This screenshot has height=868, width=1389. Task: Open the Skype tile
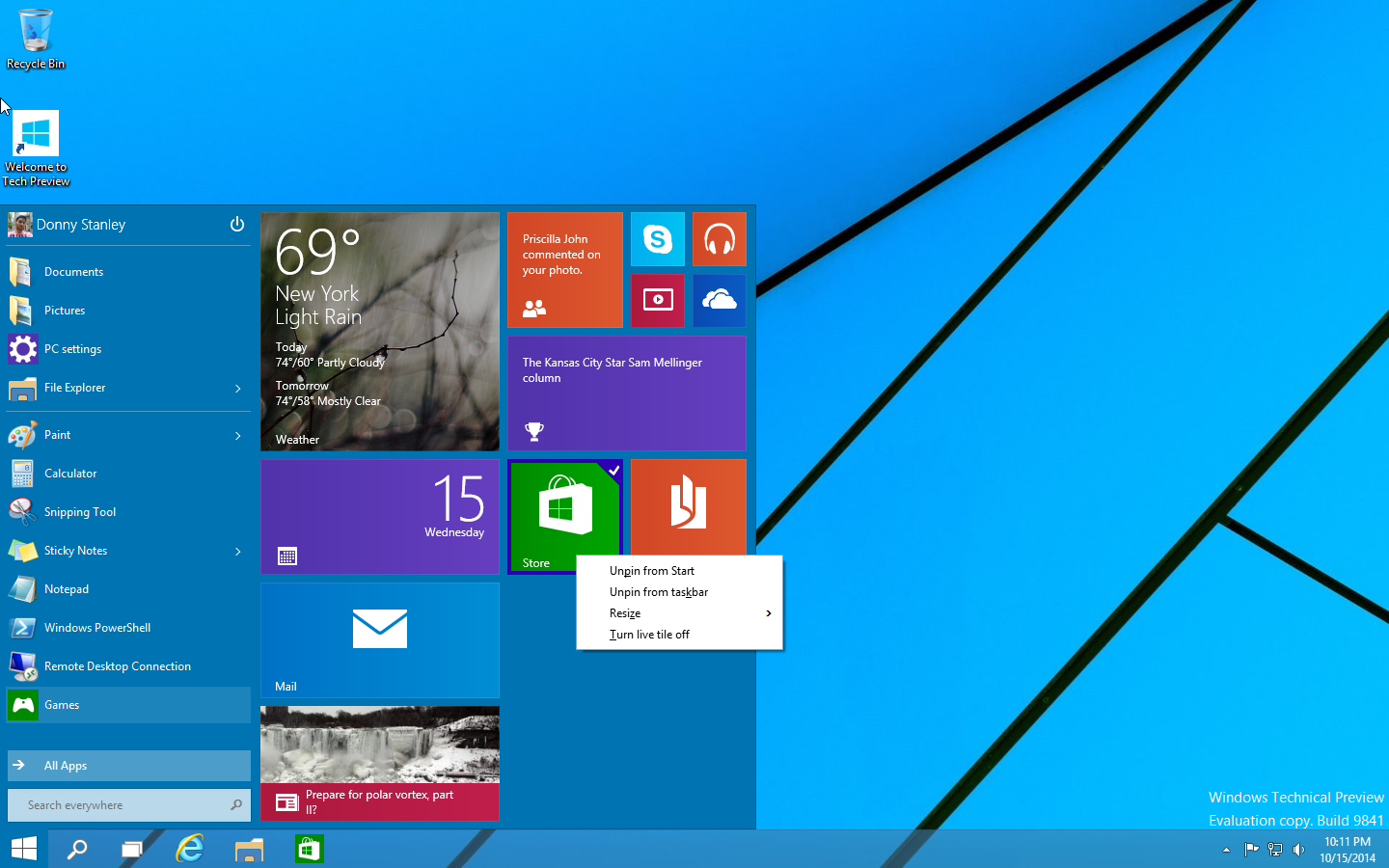point(657,239)
